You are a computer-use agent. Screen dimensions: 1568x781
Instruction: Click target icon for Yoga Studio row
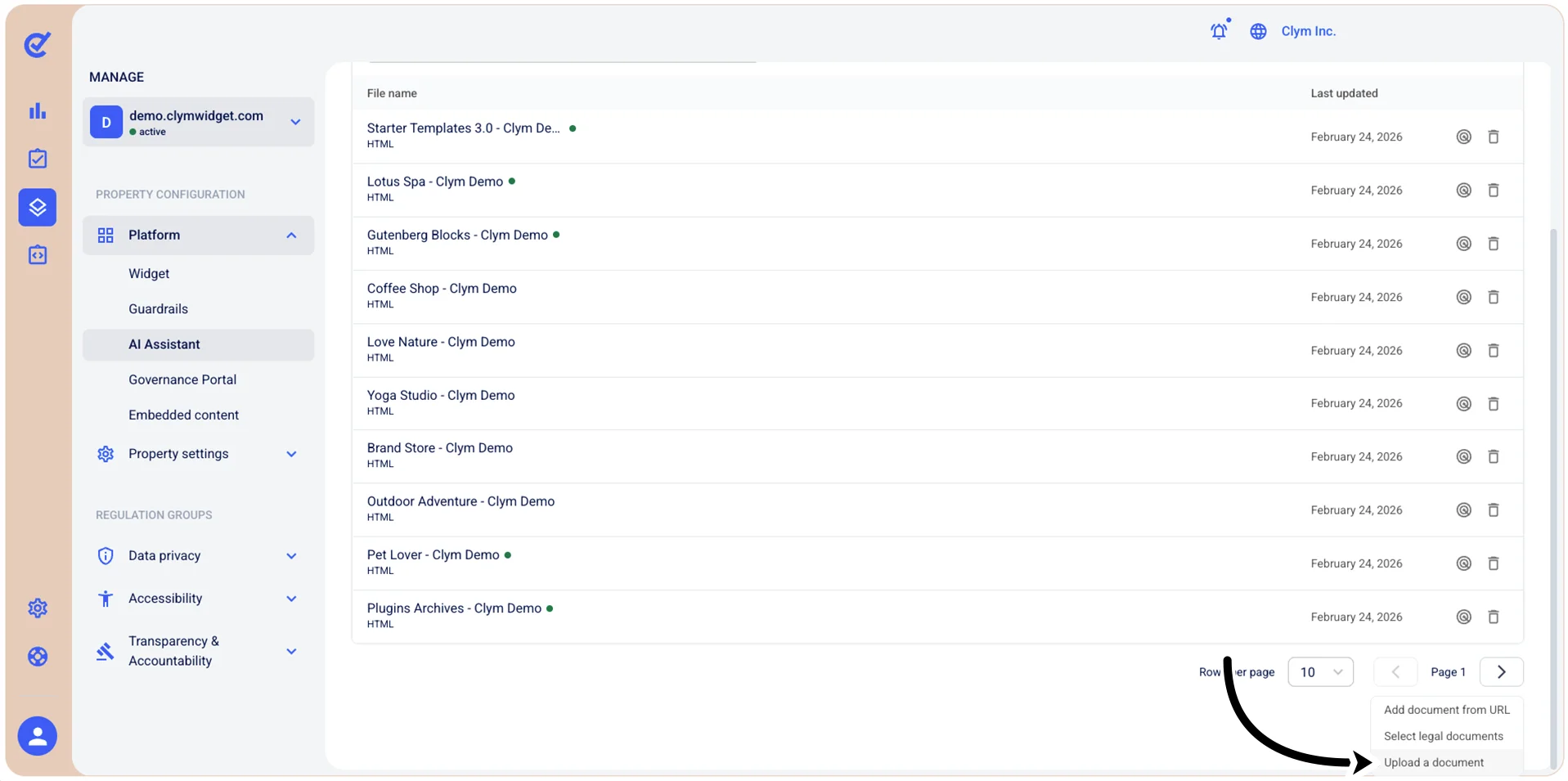point(1464,403)
